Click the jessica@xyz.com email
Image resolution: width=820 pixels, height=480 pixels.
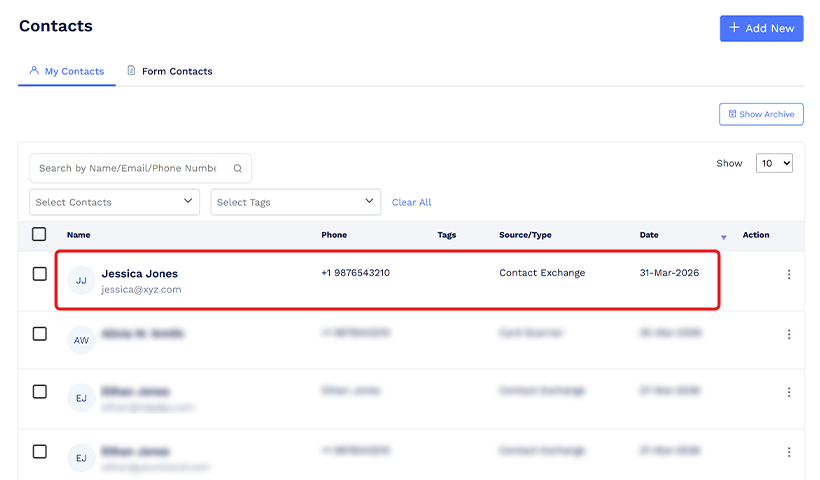[x=141, y=289]
